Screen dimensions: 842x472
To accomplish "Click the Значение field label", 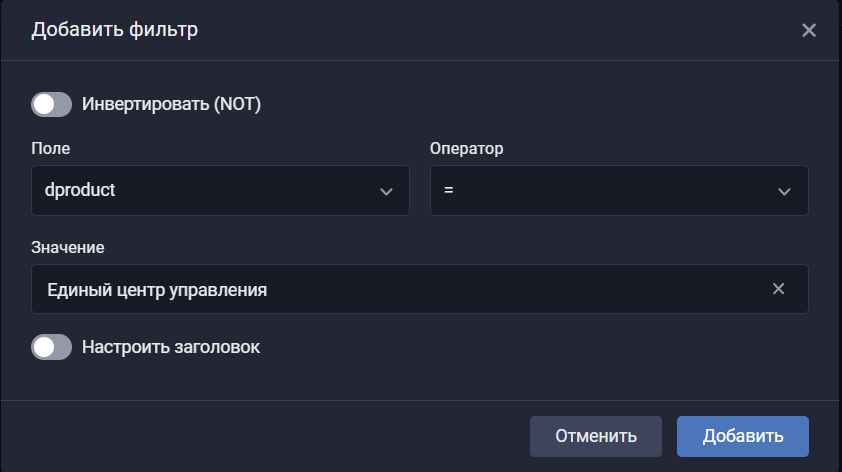I will [x=68, y=247].
